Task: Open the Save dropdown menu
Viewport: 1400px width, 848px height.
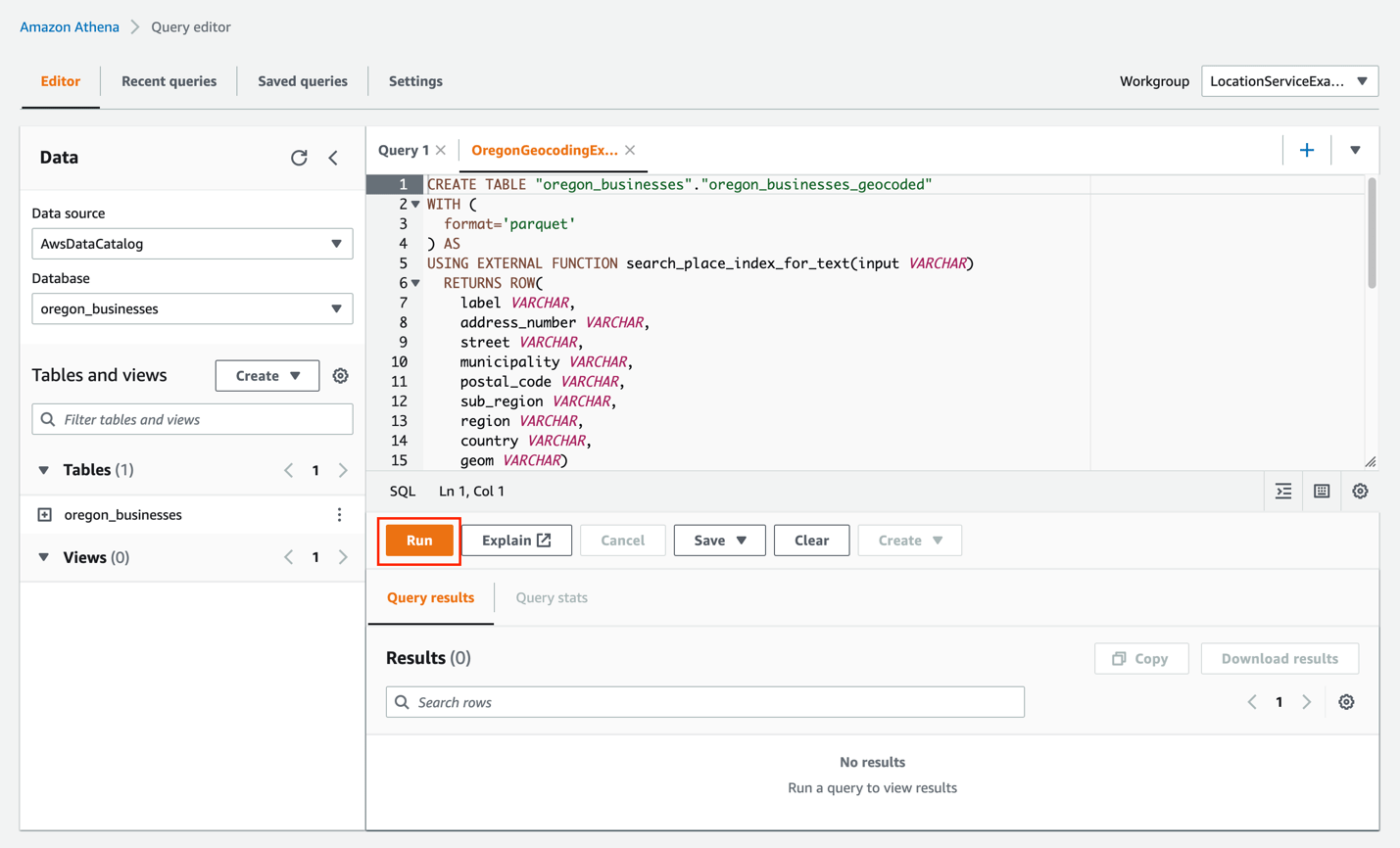Action: (x=719, y=540)
